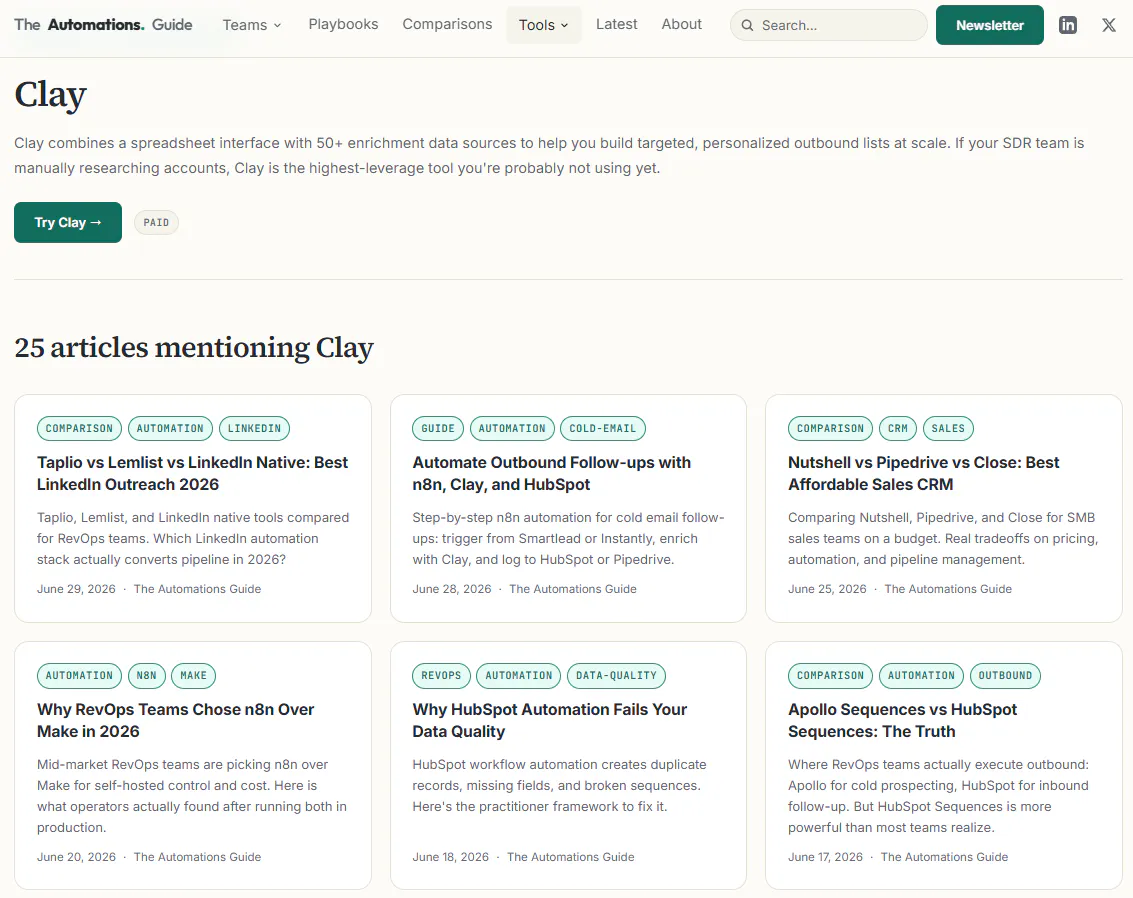Screen dimensions: 1133x898
Task: Click the 'Clay' page title
Action: click(51, 95)
